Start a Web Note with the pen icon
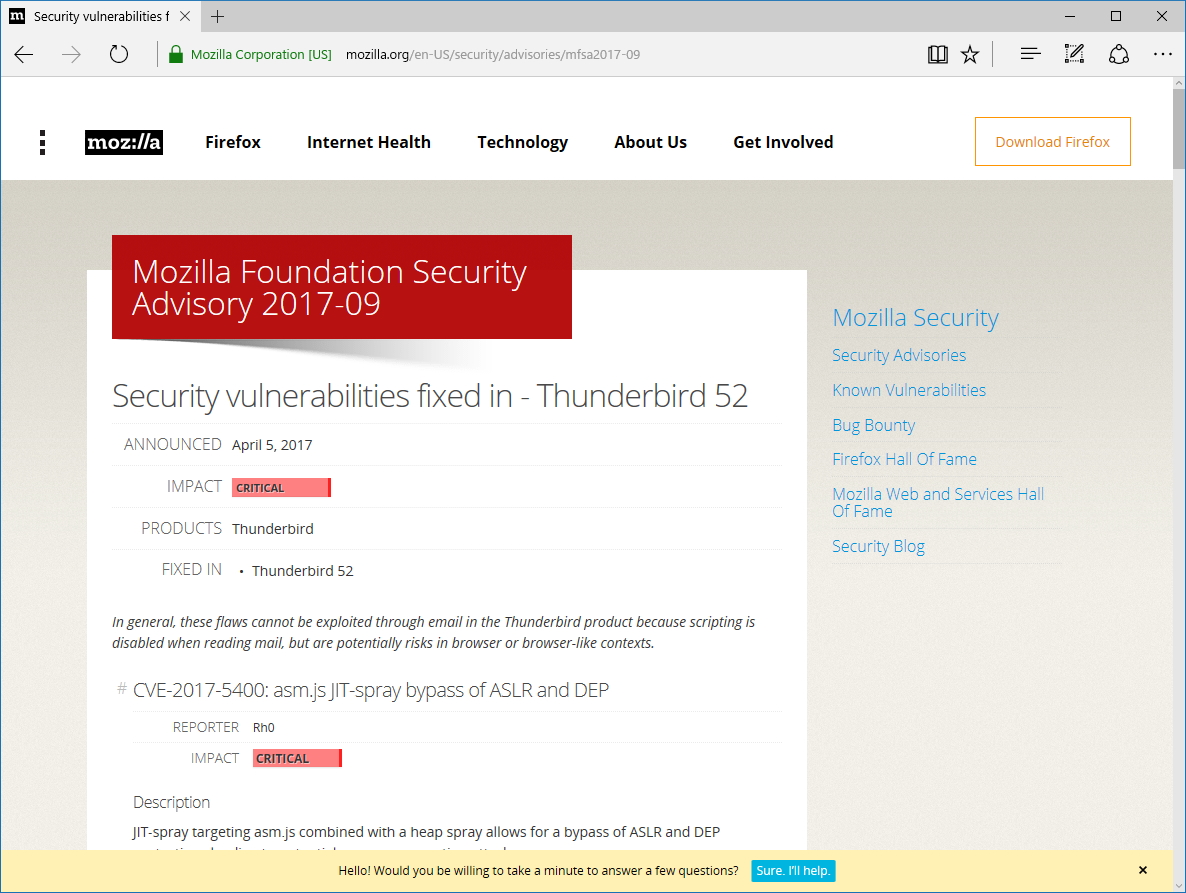 (x=1074, y=53)
